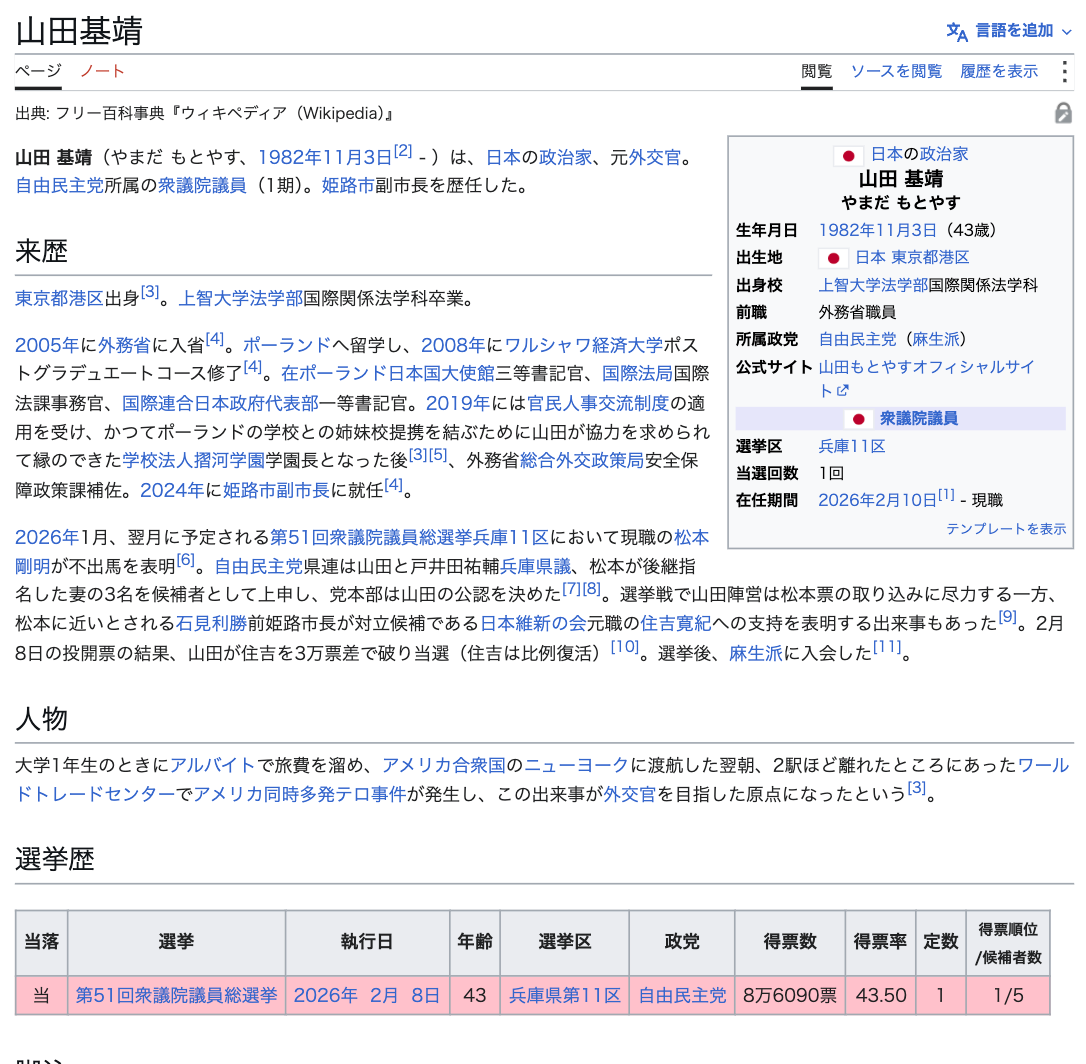Select the ページ tab

click(x=38, y=71)
